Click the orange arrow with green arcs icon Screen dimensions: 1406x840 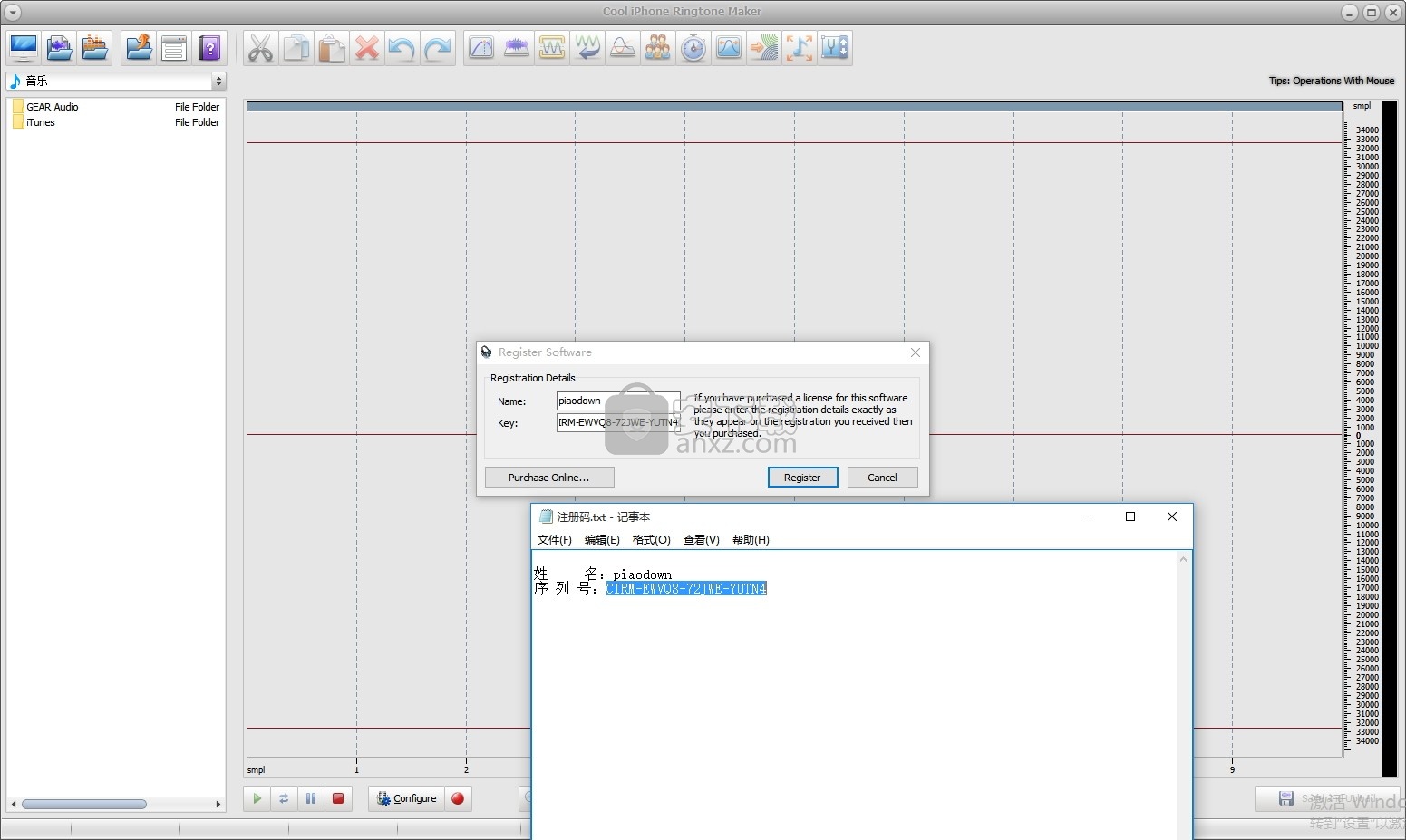click(x=764, y=47)
